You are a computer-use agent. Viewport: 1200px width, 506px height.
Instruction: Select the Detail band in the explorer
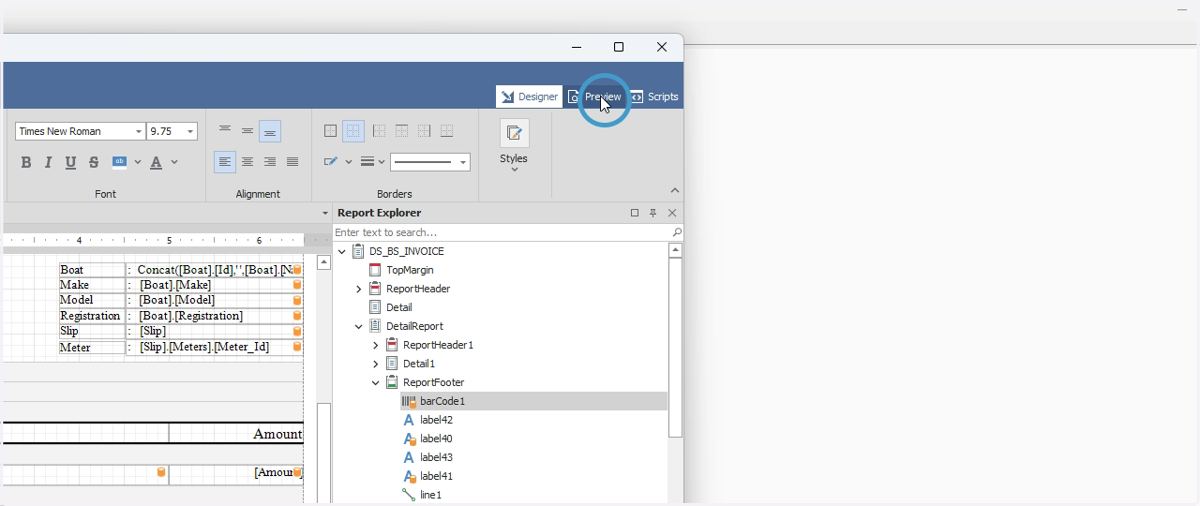[399, 308]
